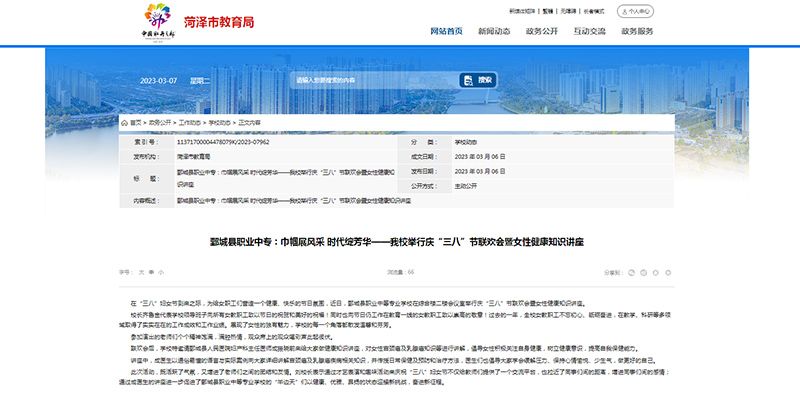Viewport: 800px width, 394px height.
Task: Go to 网站首页 tab
Action: [446, 31]
